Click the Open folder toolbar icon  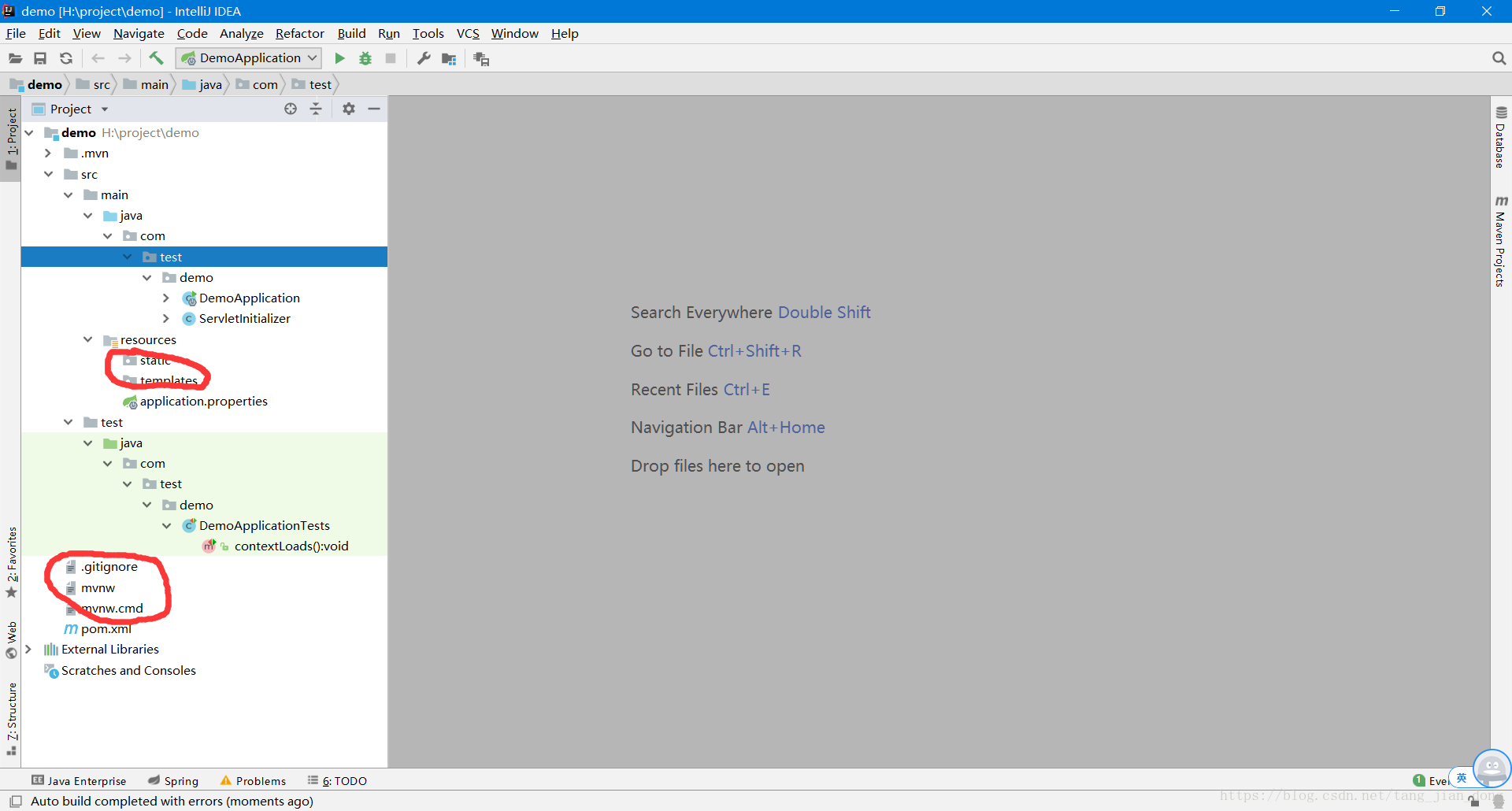[x=15, y=58]
